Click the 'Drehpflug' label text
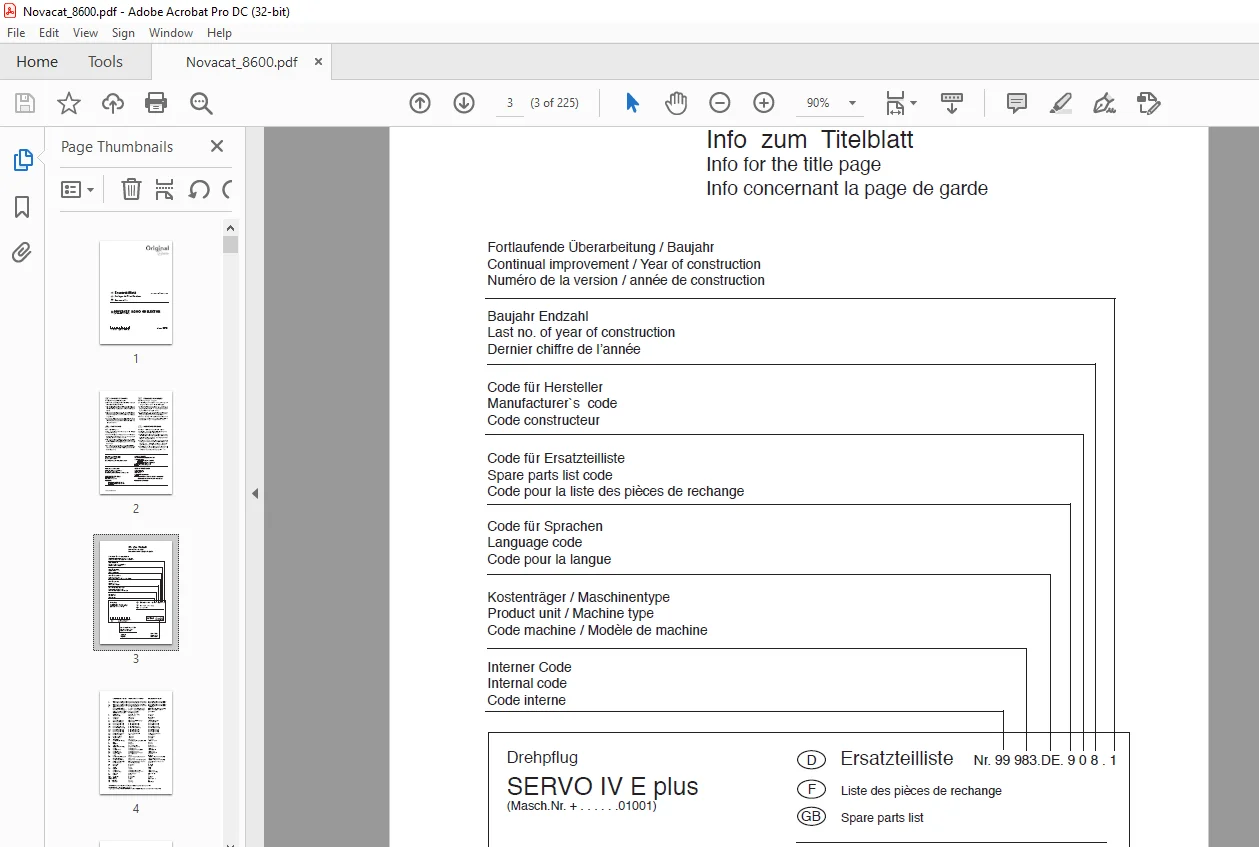1259x847 pixels. tap(542, 758)
